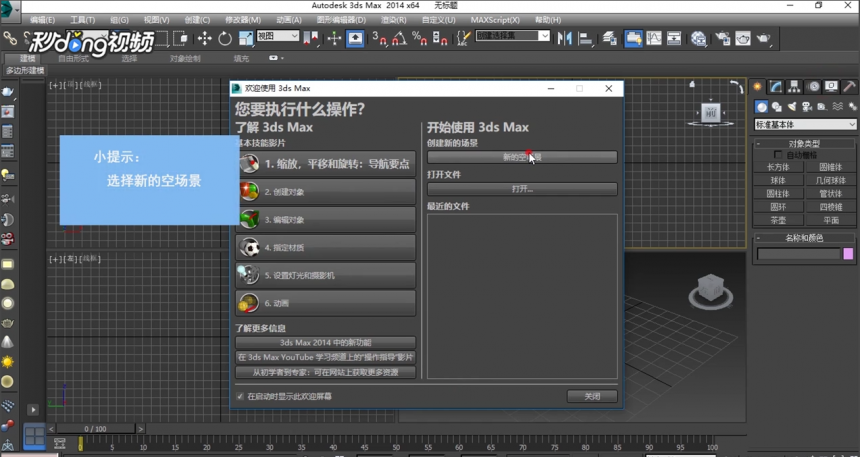Open the 标准基本体 dropdown
Viewport: 860px width, 457px height.
805,125
